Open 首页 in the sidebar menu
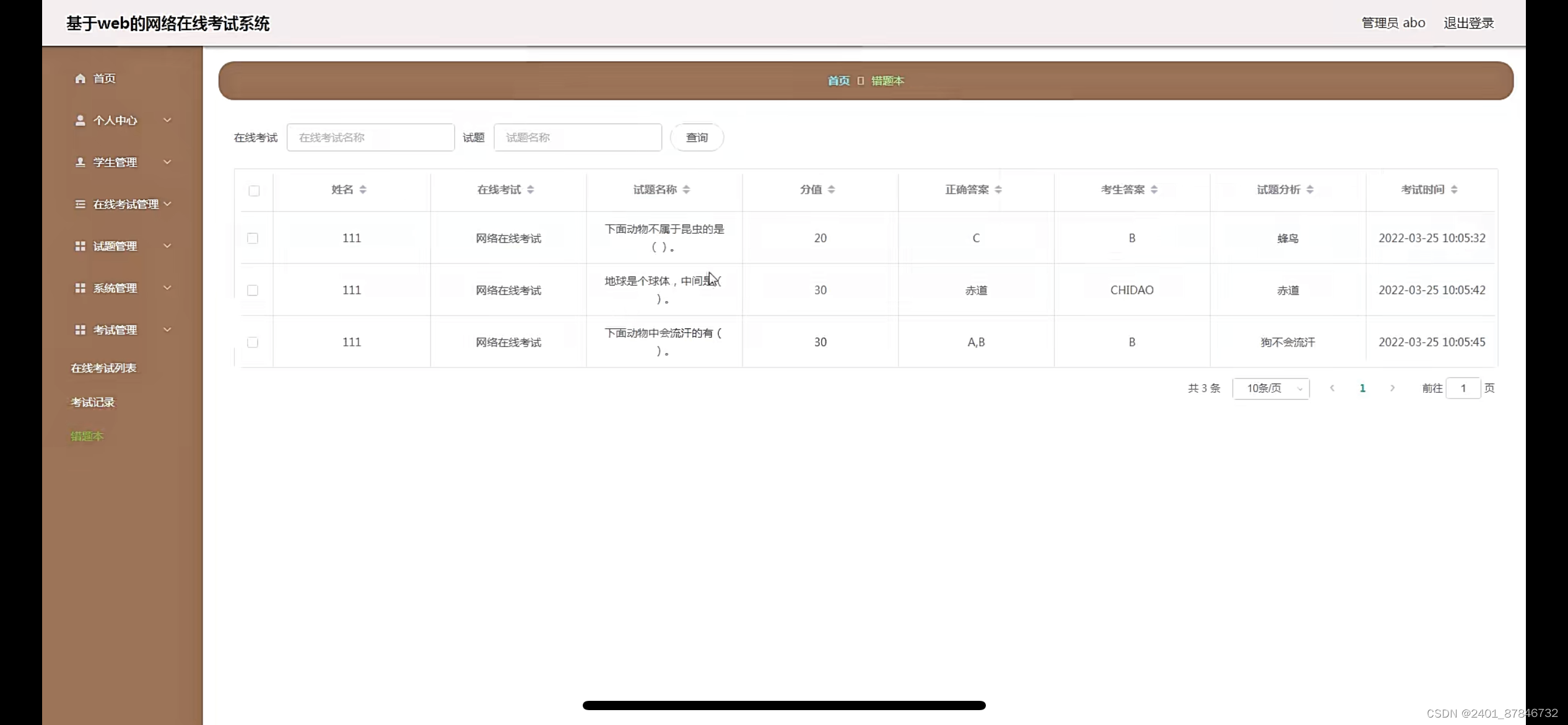This screenshot has width=1568, height=725. click(104, 78)
